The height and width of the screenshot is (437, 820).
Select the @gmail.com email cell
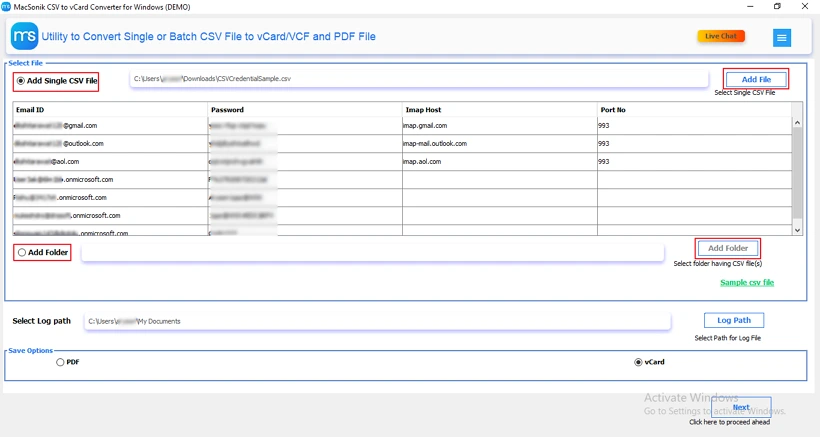(110, 126)
